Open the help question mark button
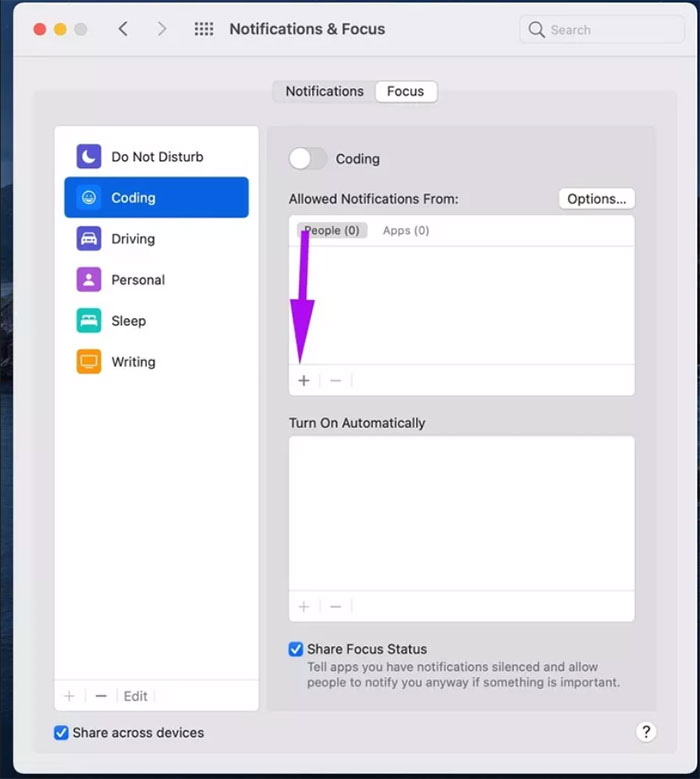 pos(646,732)
